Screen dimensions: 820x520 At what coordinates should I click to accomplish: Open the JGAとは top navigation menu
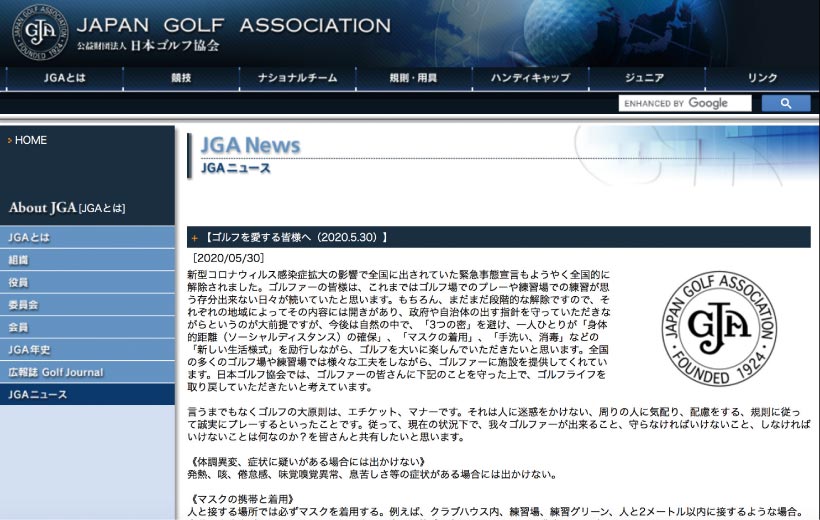pos(71,78)
